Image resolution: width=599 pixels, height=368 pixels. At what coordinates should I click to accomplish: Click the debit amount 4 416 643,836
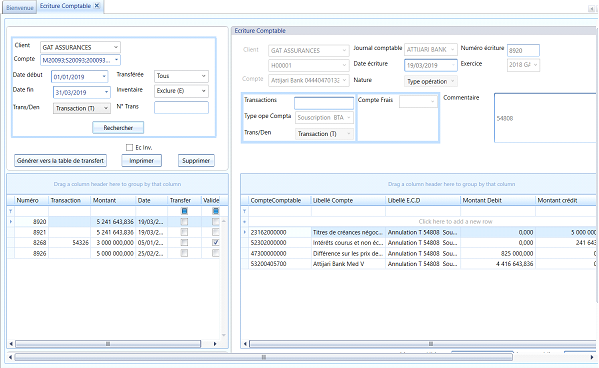coord(514,264)
